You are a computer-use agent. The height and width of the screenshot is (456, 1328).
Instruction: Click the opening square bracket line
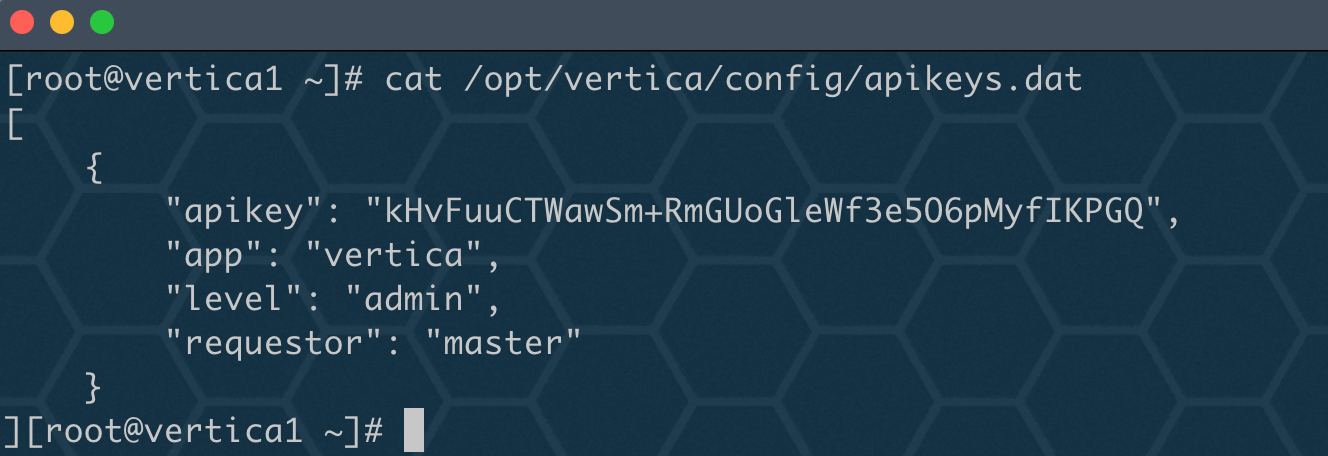pyautogui.click(x=13, y=125)
